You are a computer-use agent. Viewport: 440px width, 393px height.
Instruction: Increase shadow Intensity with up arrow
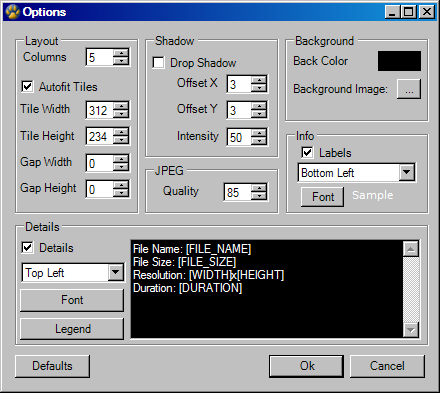pyautogui.click(x=259, y=133)
